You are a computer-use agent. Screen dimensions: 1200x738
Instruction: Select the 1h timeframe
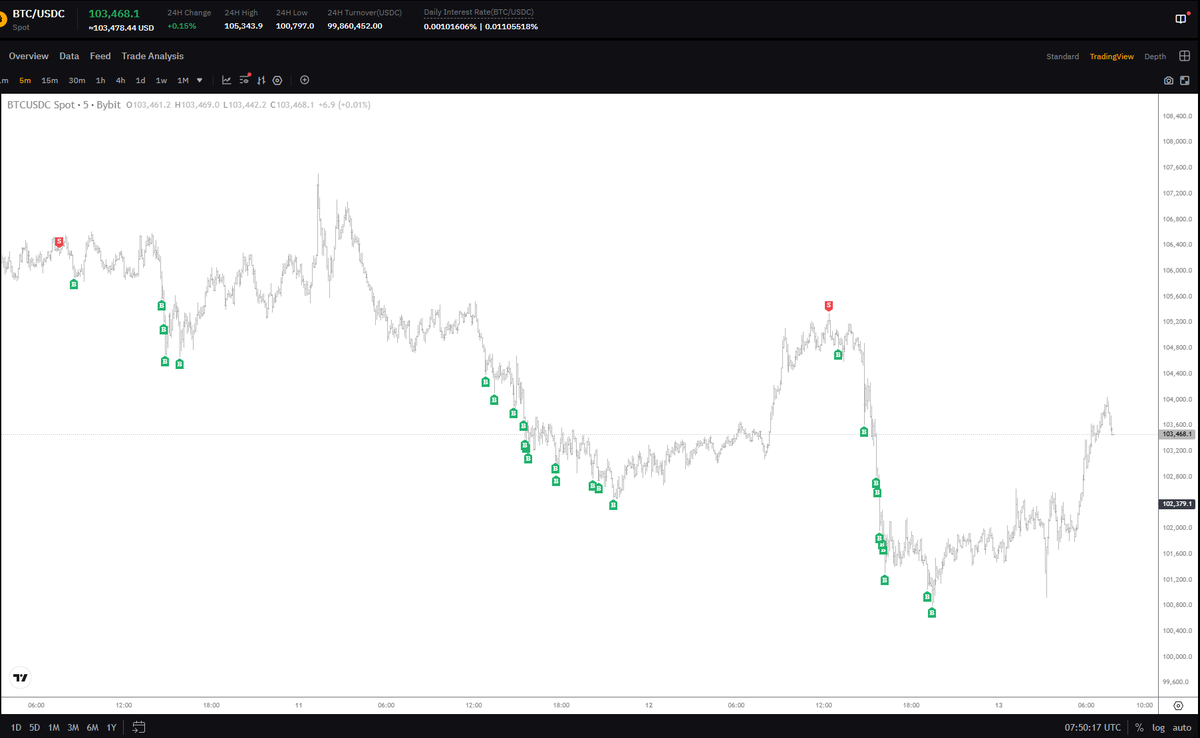pyautogui.click(x=100, y=80)
